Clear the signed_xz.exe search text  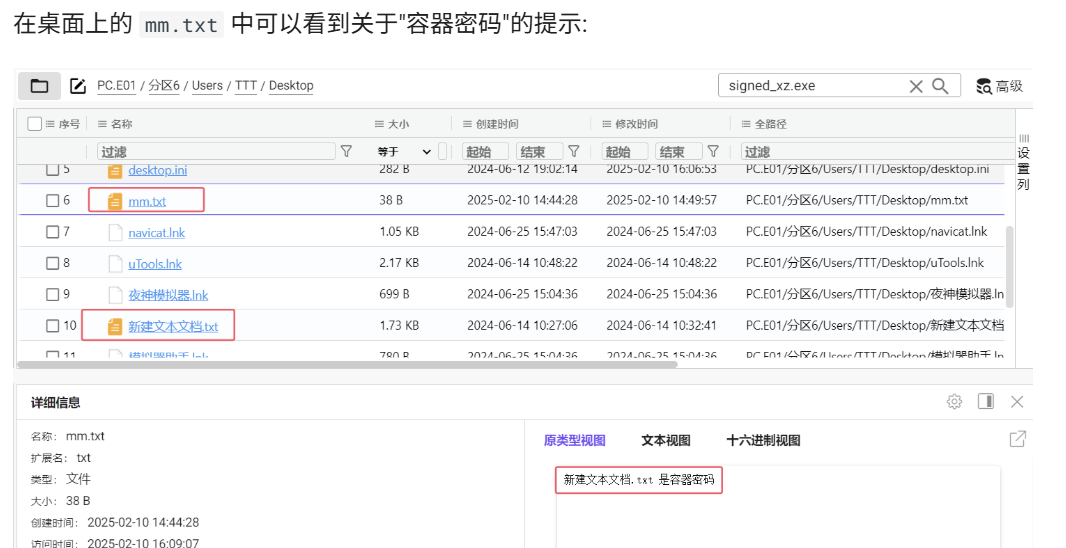pos(915,86)
